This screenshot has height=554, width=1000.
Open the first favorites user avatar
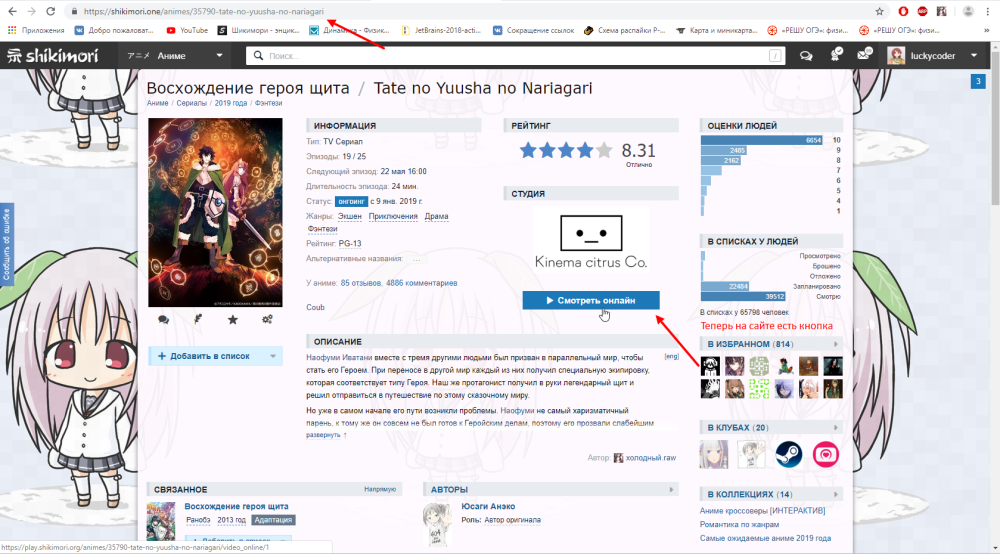pyautogui.click(x=710, y=366)
